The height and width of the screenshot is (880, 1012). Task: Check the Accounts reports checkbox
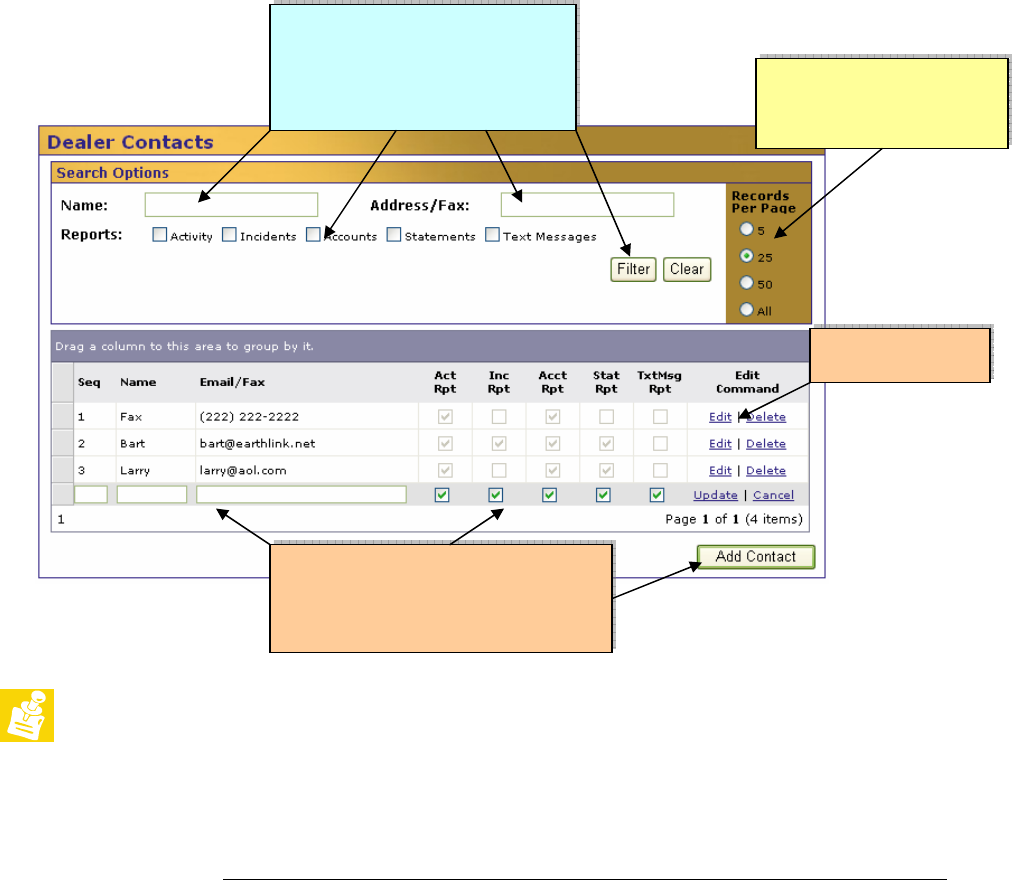(313, 234)
